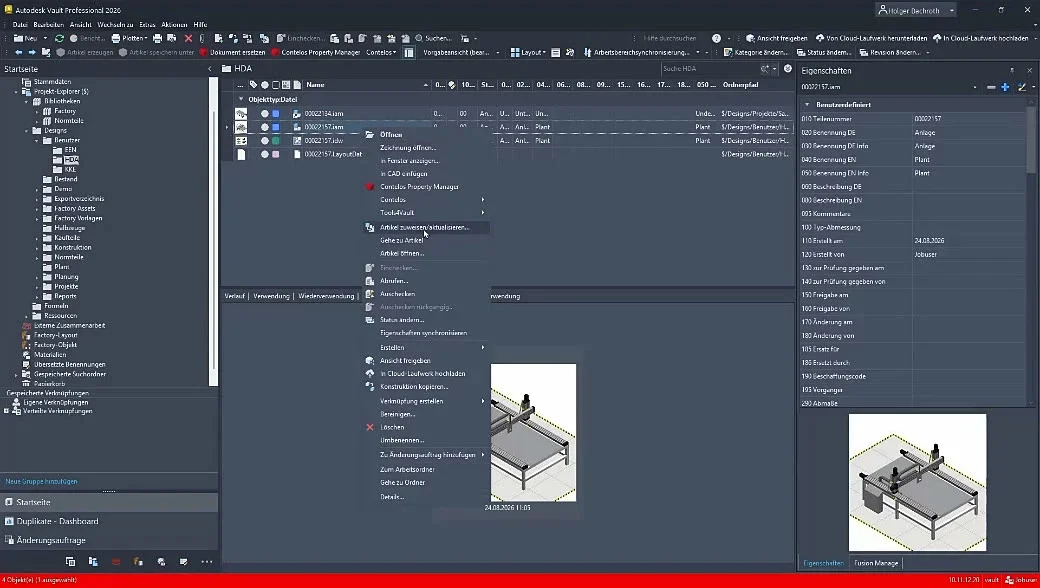Open Contelos Property Manager from toolbar

[x=315, y=52]
